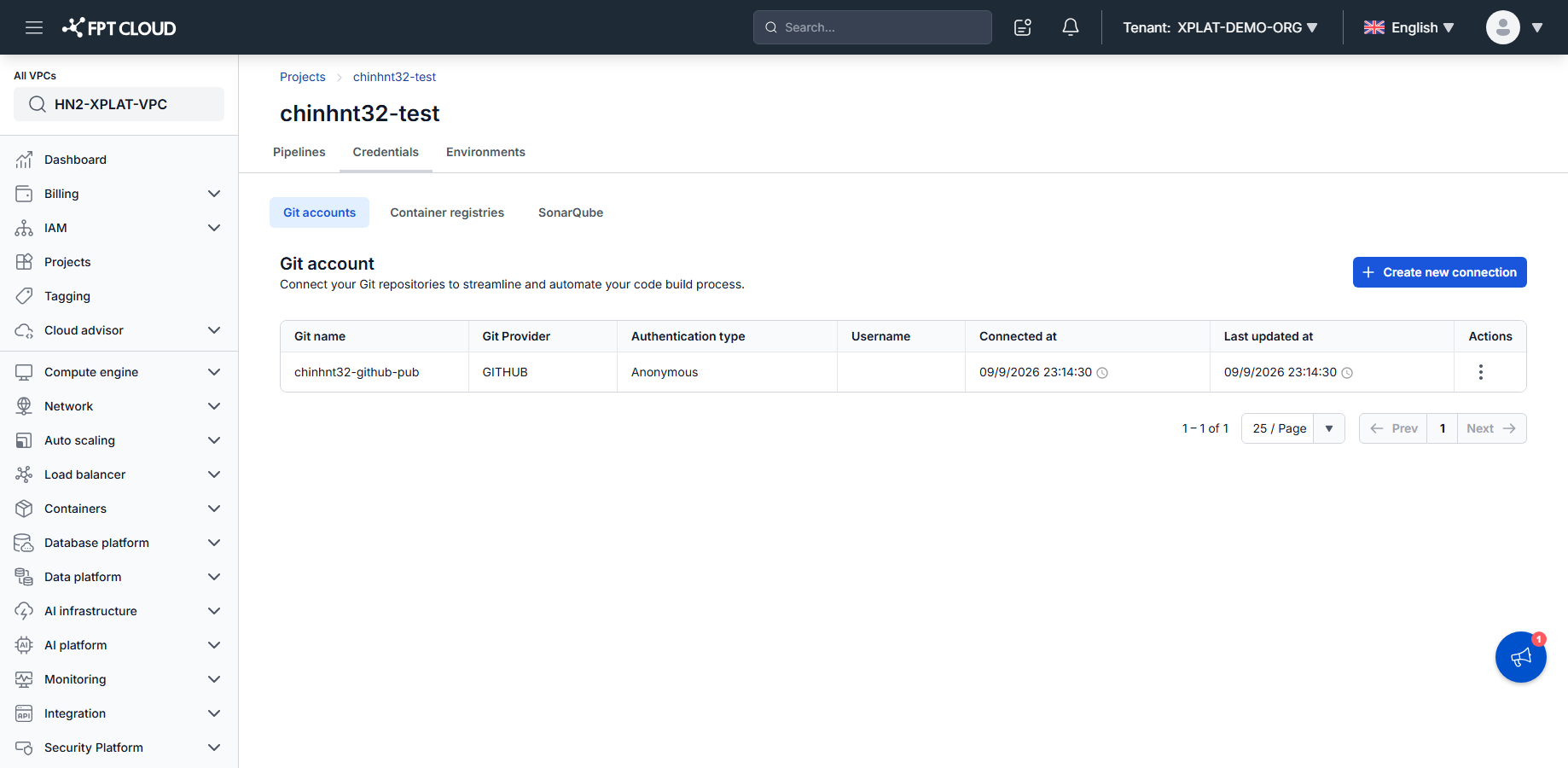
Task: Click the FPT Cloud logo
Action: pos(119,27)
